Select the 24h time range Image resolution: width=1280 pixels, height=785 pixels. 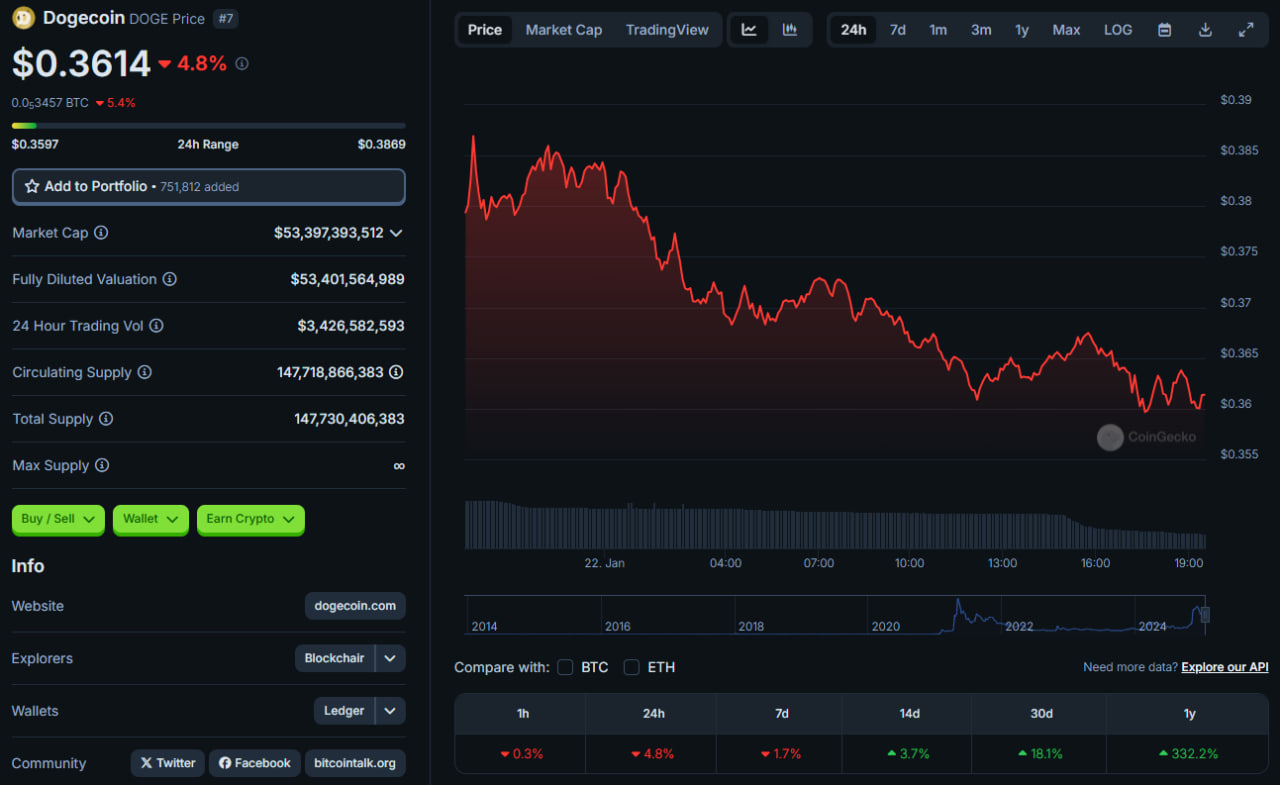(854, 30)
